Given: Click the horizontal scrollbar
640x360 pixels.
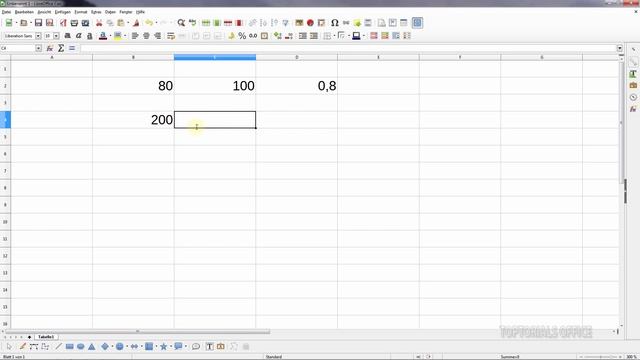Looking at the screenshot, I should pos(138,331).
